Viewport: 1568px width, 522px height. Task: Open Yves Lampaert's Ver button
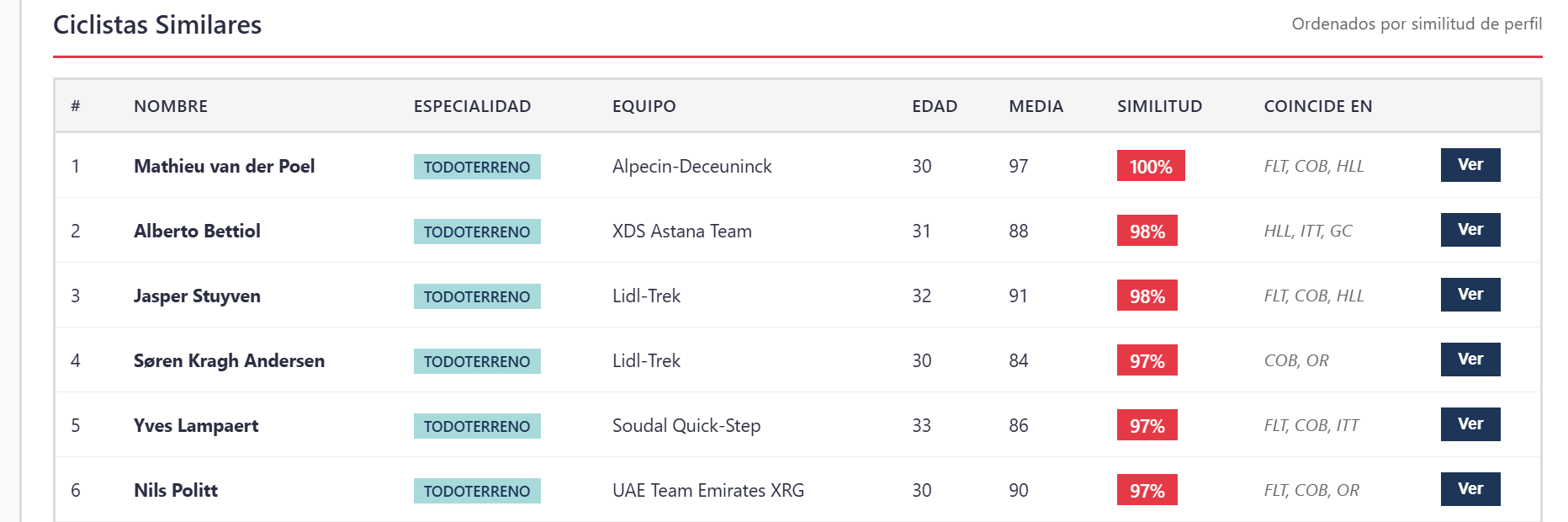coord(1470,424)
